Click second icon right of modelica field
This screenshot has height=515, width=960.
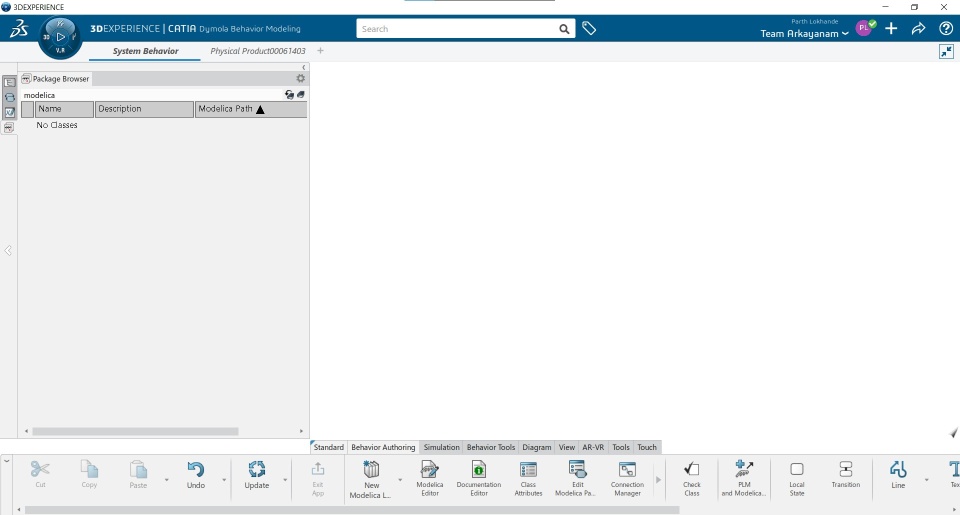coord(301,94)
